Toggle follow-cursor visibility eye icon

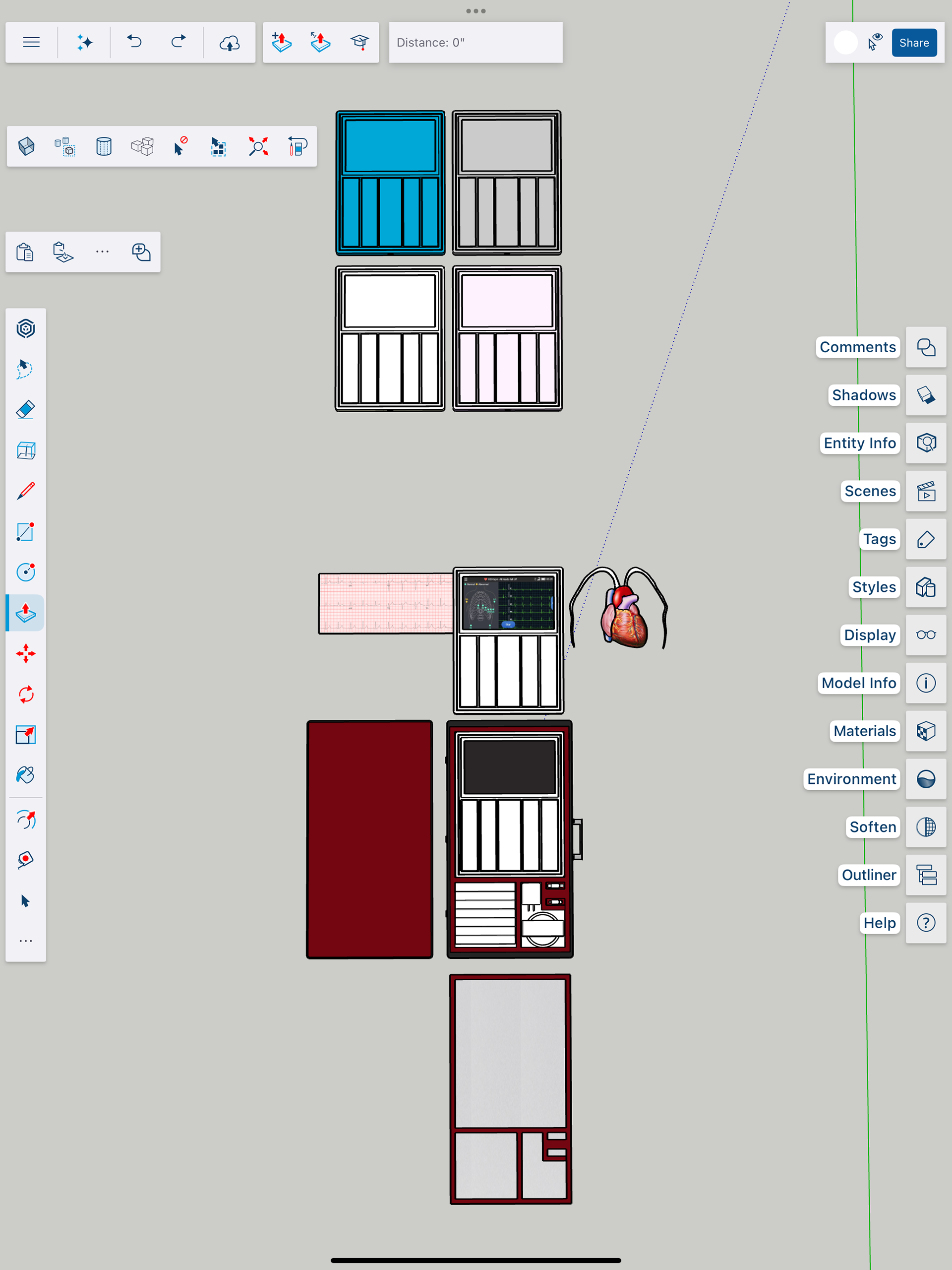875,43
